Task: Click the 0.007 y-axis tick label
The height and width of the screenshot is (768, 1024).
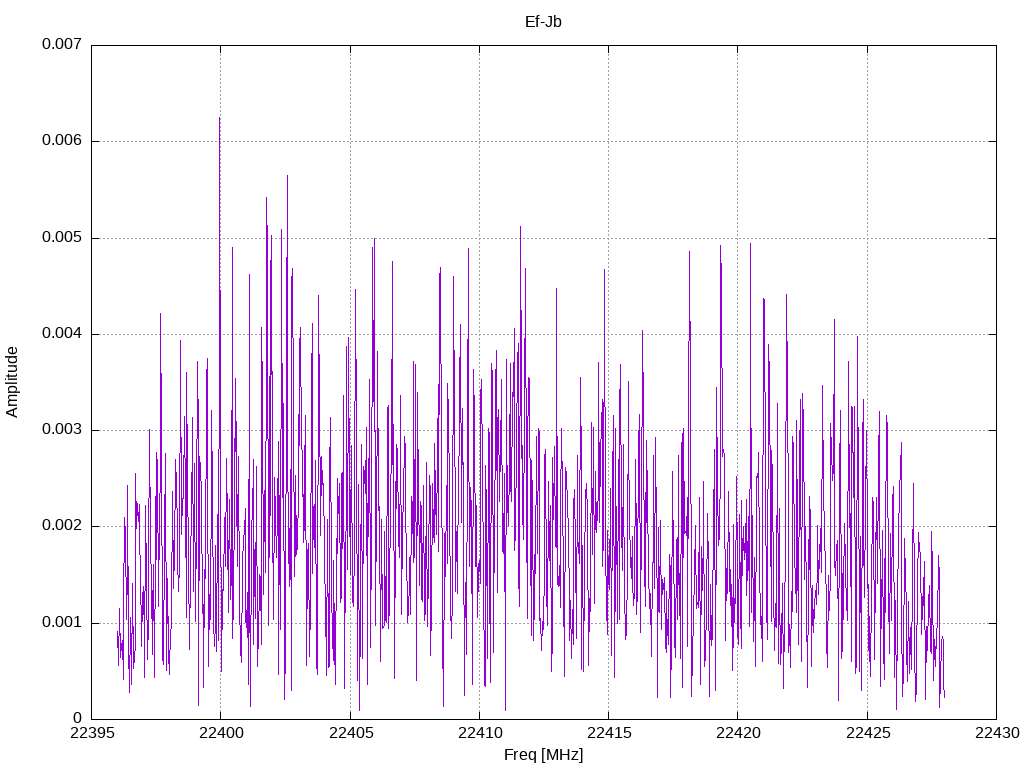Action: pyautogui.click(x=62, y=44)
